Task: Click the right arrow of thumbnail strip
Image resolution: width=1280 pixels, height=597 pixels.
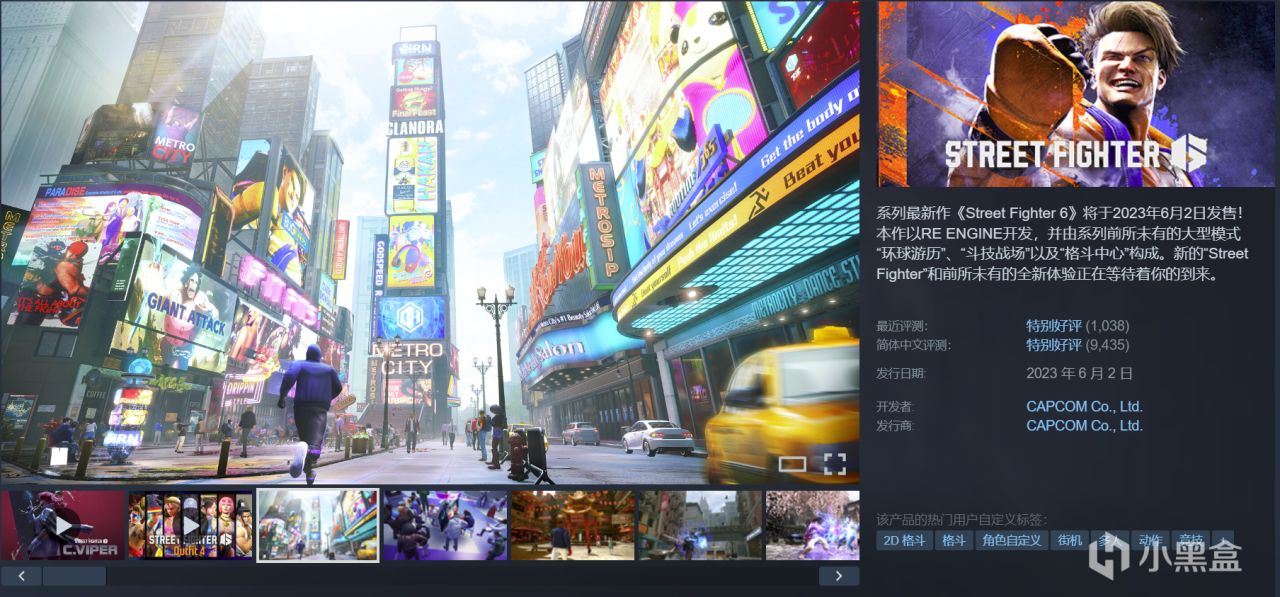Action: [x=839, y=576]
